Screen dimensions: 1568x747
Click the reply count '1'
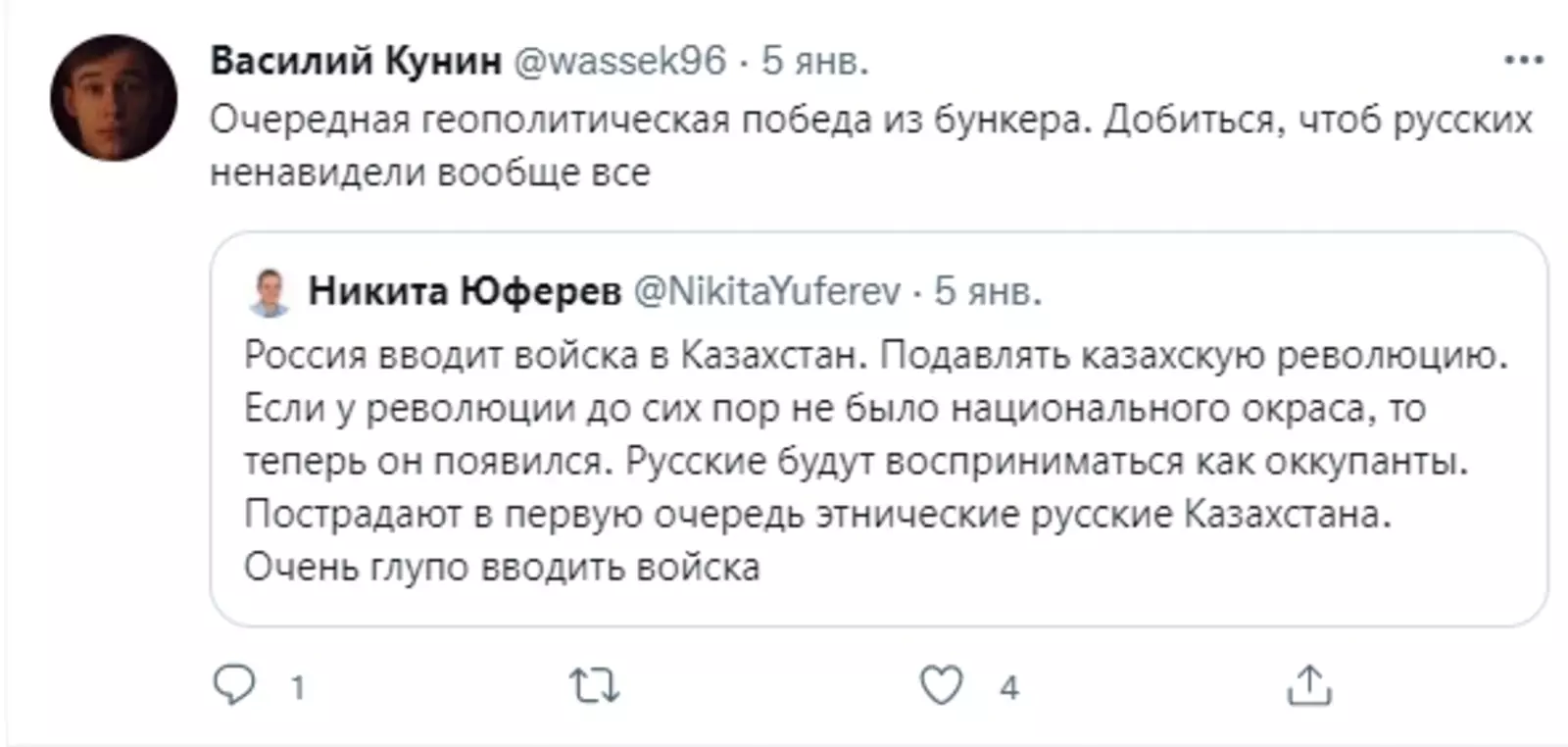pos(298,687)
